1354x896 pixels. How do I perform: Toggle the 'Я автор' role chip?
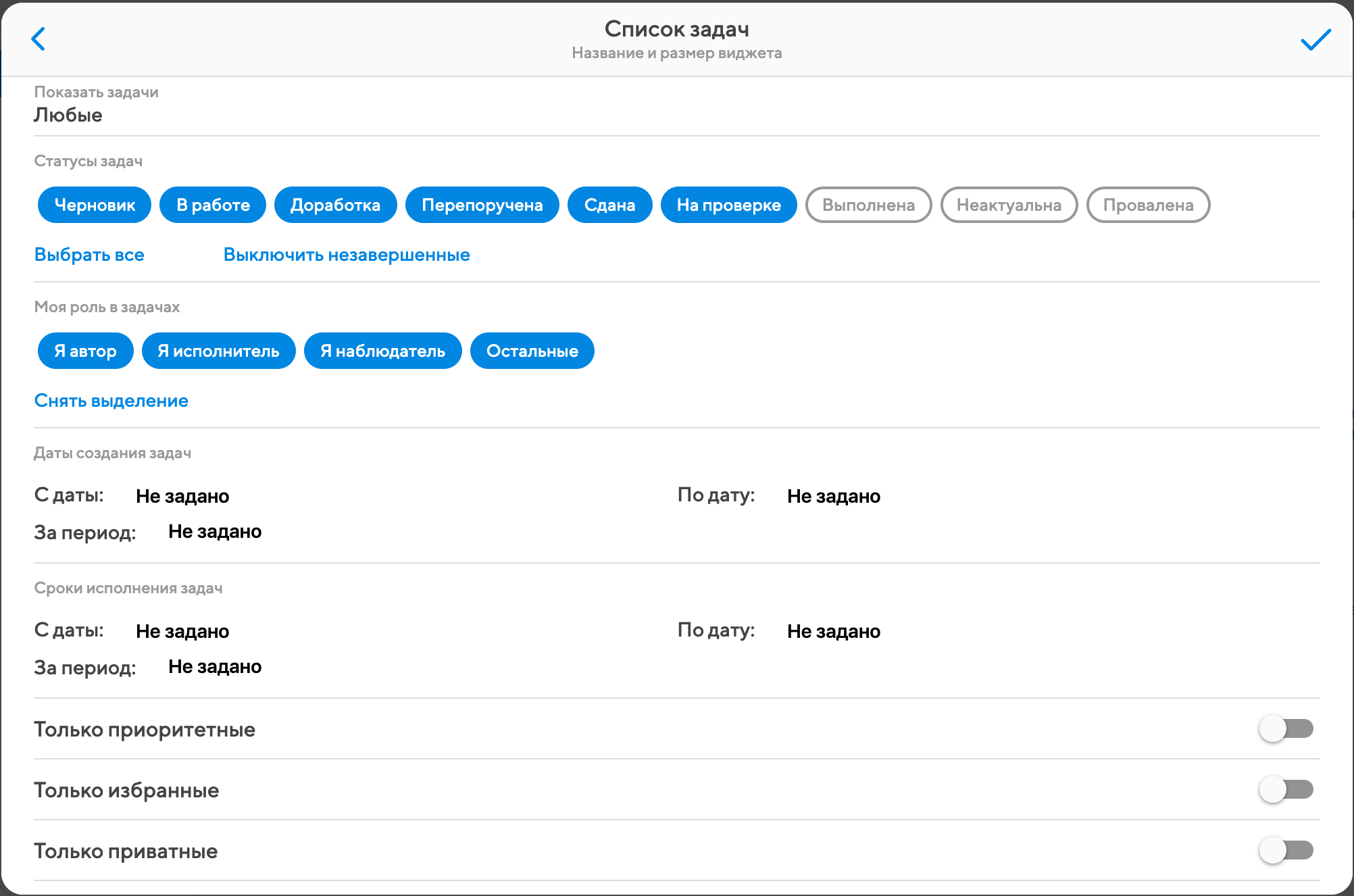click(85, 351)
